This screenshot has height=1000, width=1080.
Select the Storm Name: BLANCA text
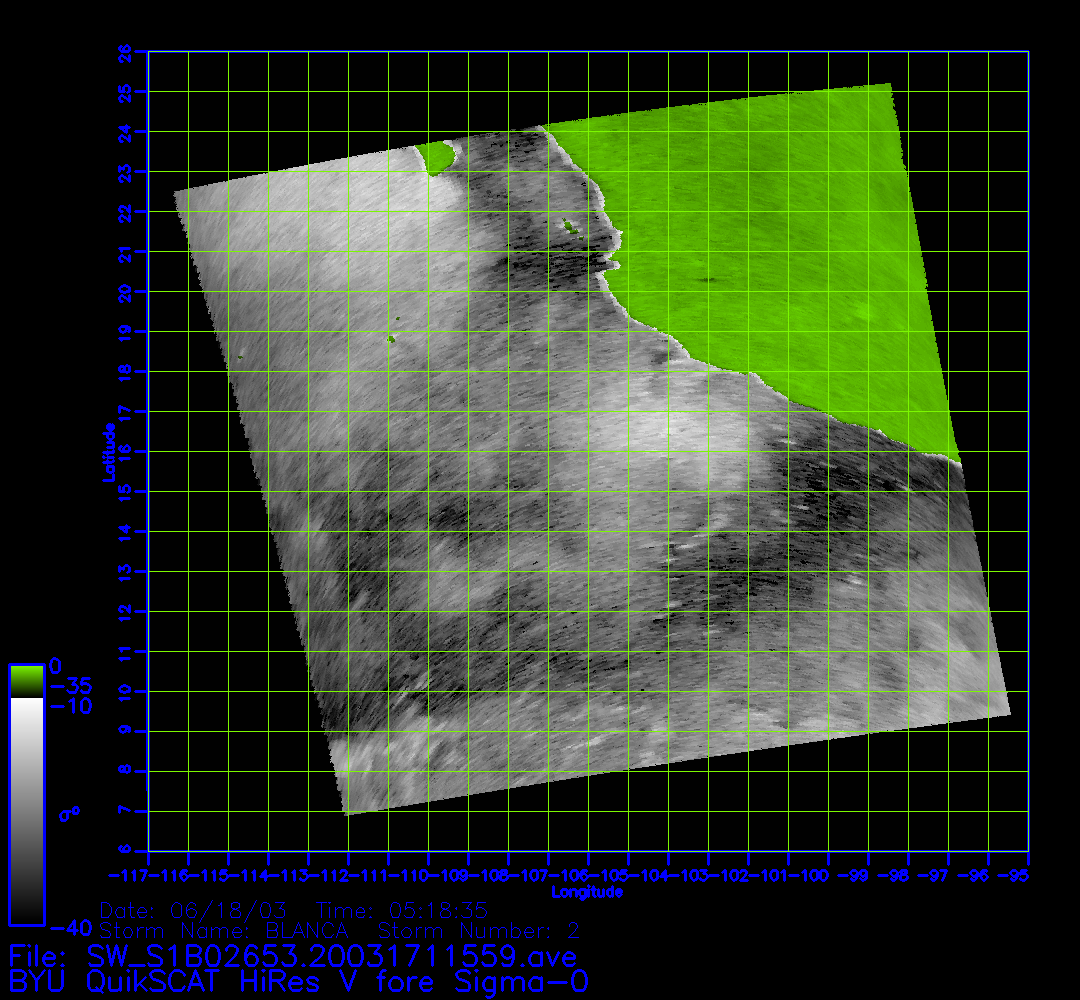pos(223,930)
